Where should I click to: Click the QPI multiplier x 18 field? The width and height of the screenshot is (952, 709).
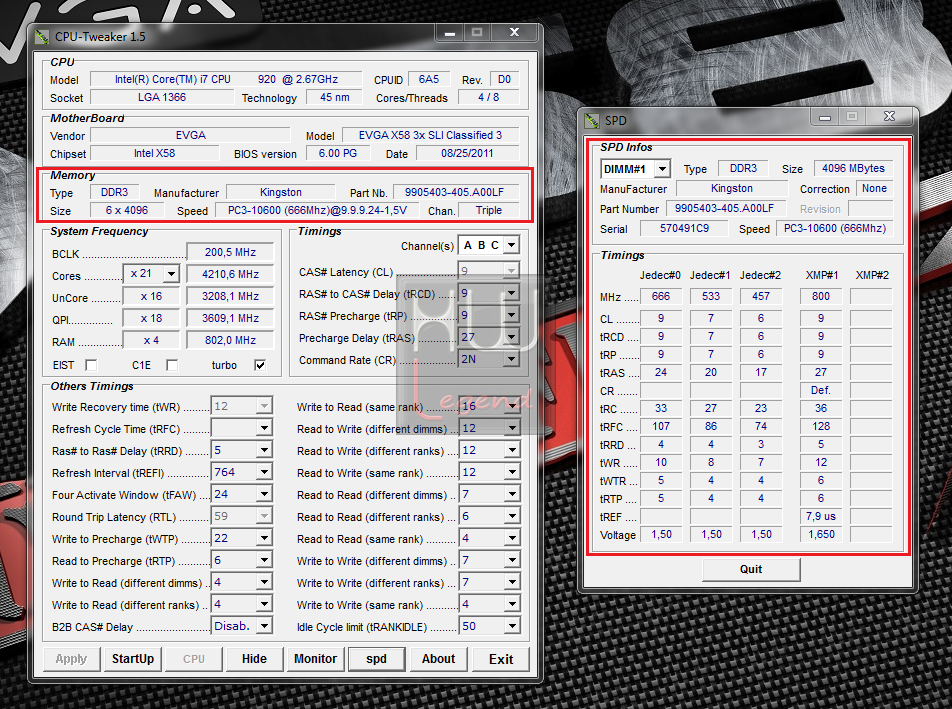pyautogui.click(x=151, y=318)
